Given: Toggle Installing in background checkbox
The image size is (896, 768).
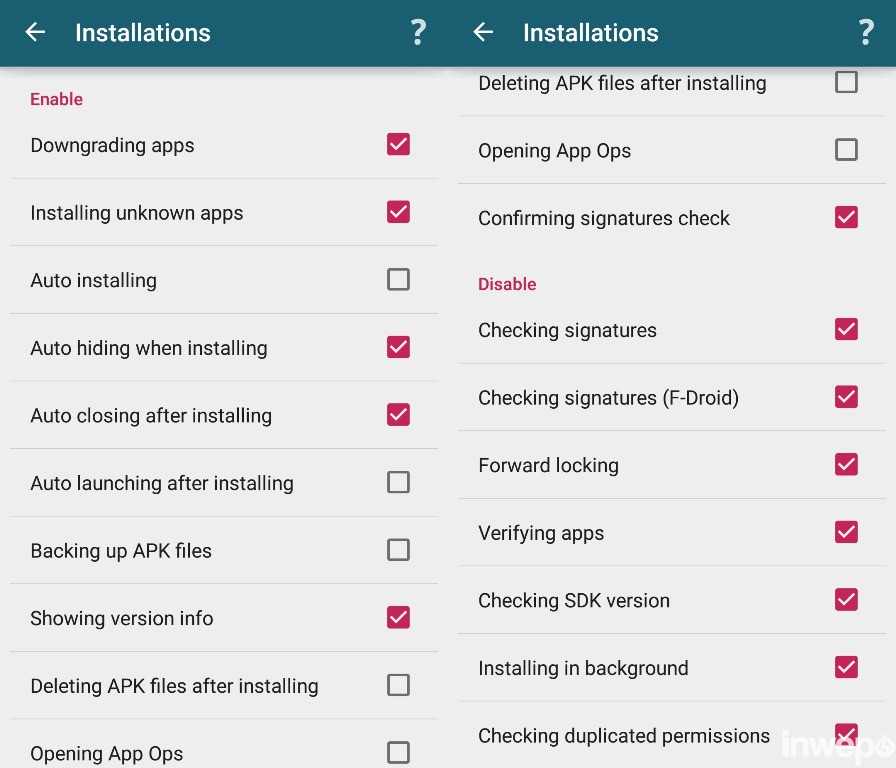Looking at the screenshot, I should [846, 667].
